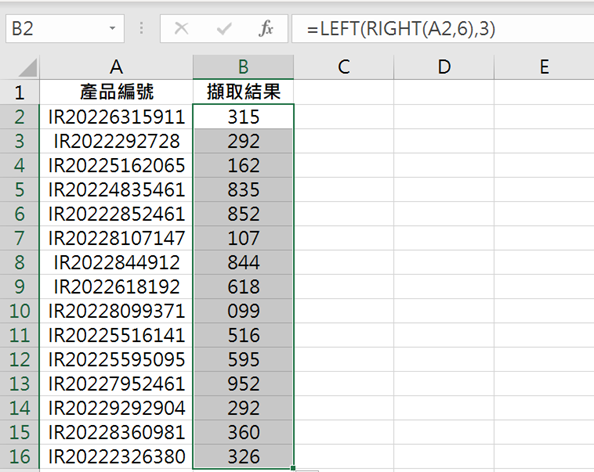Select cell containing IR2022844912
Screen dimensions: 594x472
(x=116, y=262)
